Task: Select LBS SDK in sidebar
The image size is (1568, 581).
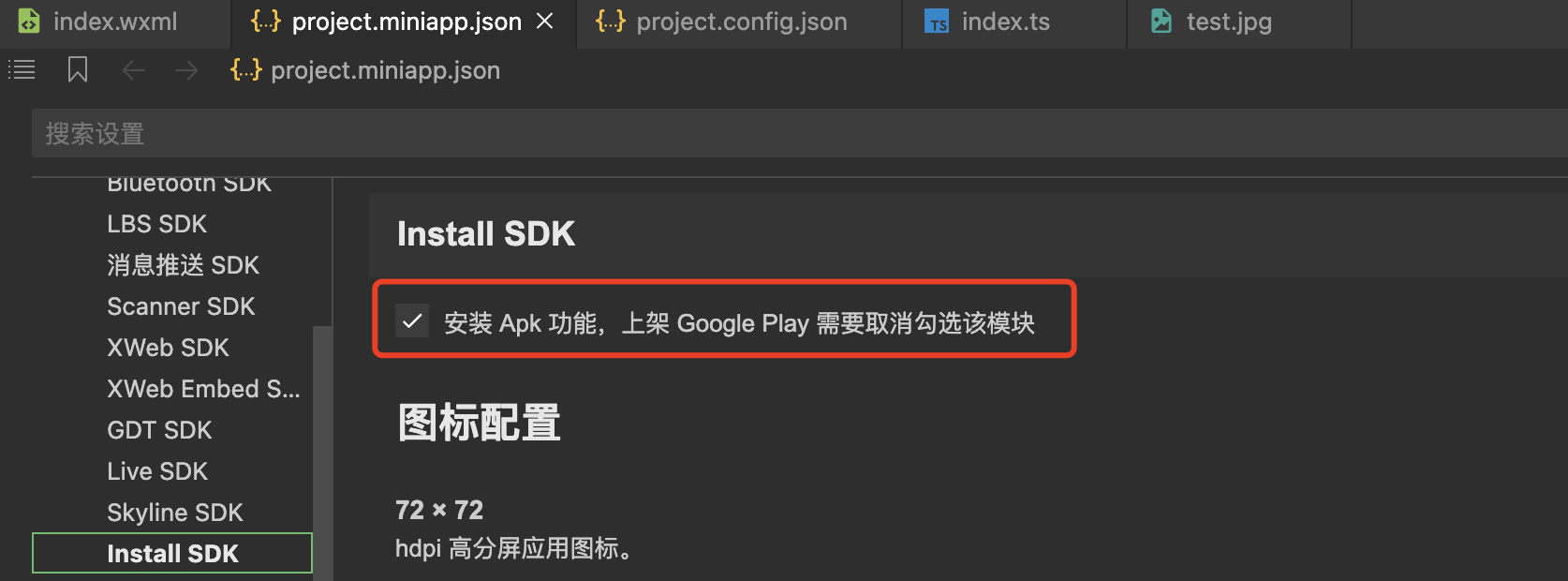Action: coord(156,224)
